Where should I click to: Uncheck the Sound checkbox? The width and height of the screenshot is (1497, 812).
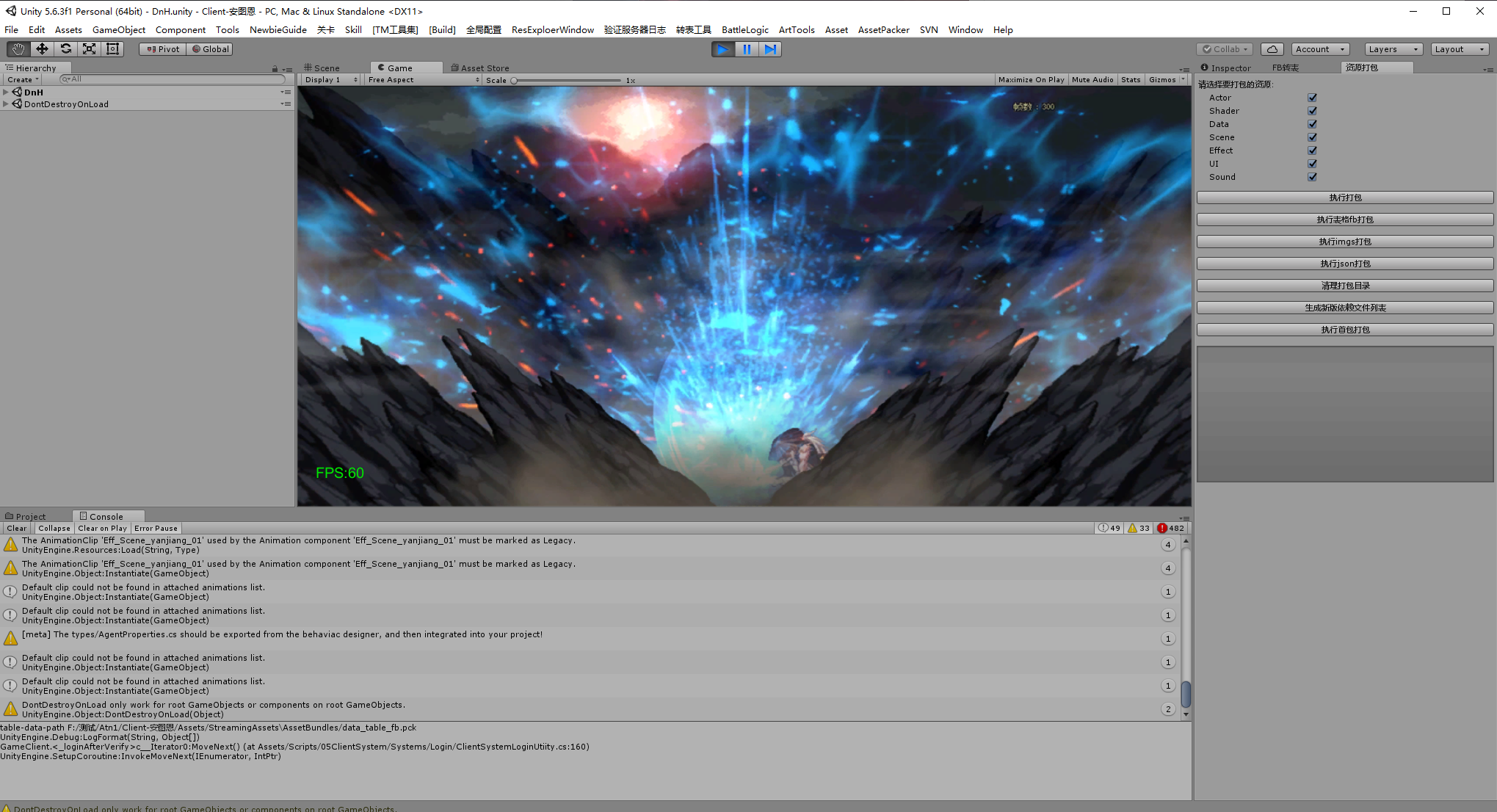tap(1312, 177)
